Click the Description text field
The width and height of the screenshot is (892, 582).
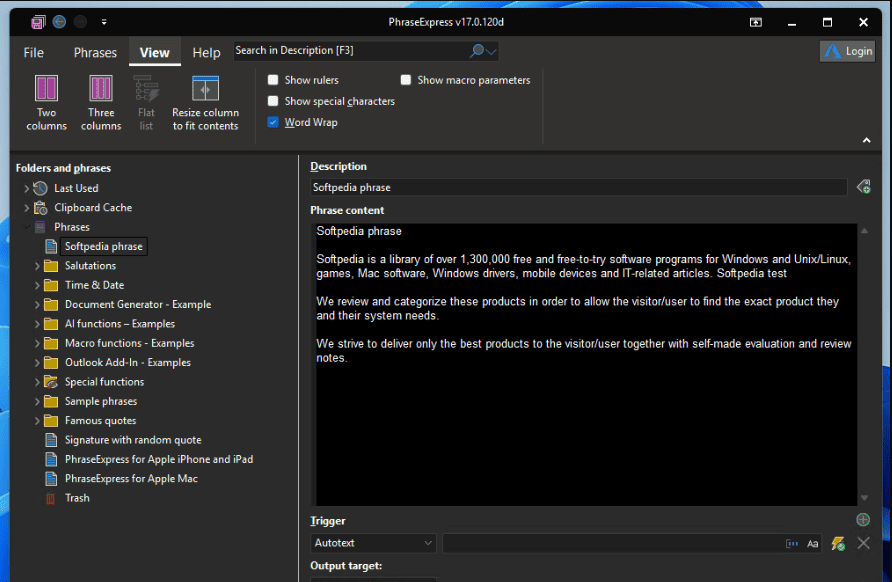[579, 187]
